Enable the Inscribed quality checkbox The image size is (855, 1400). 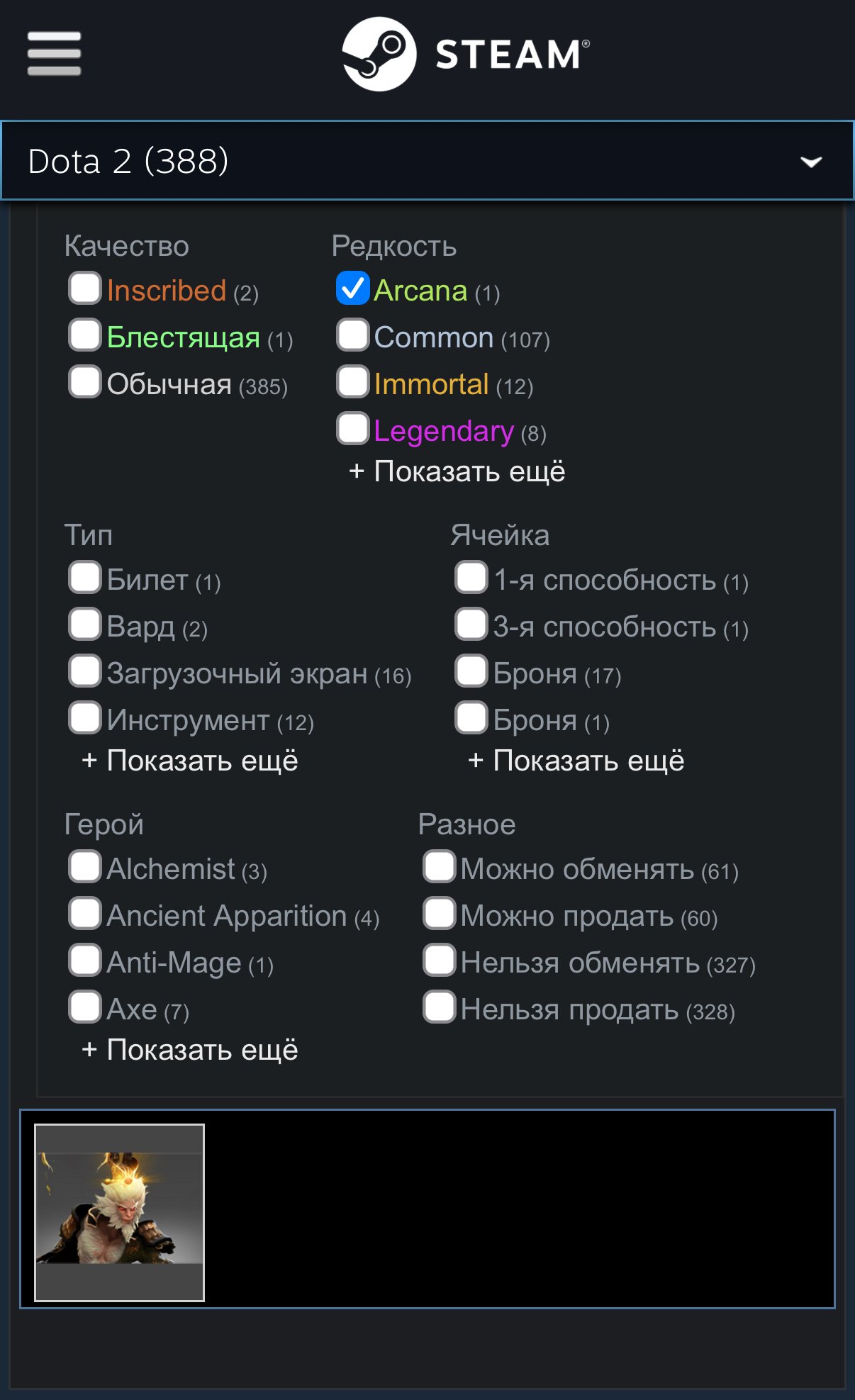pyautogui.click(x=85, y=289)
